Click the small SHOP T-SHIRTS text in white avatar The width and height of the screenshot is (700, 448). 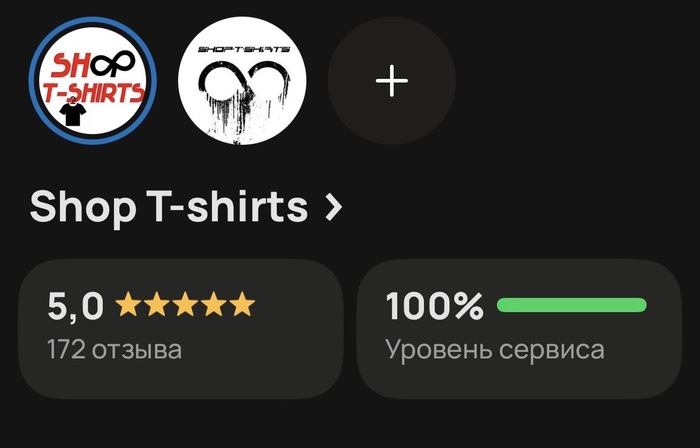coord(244,50)
